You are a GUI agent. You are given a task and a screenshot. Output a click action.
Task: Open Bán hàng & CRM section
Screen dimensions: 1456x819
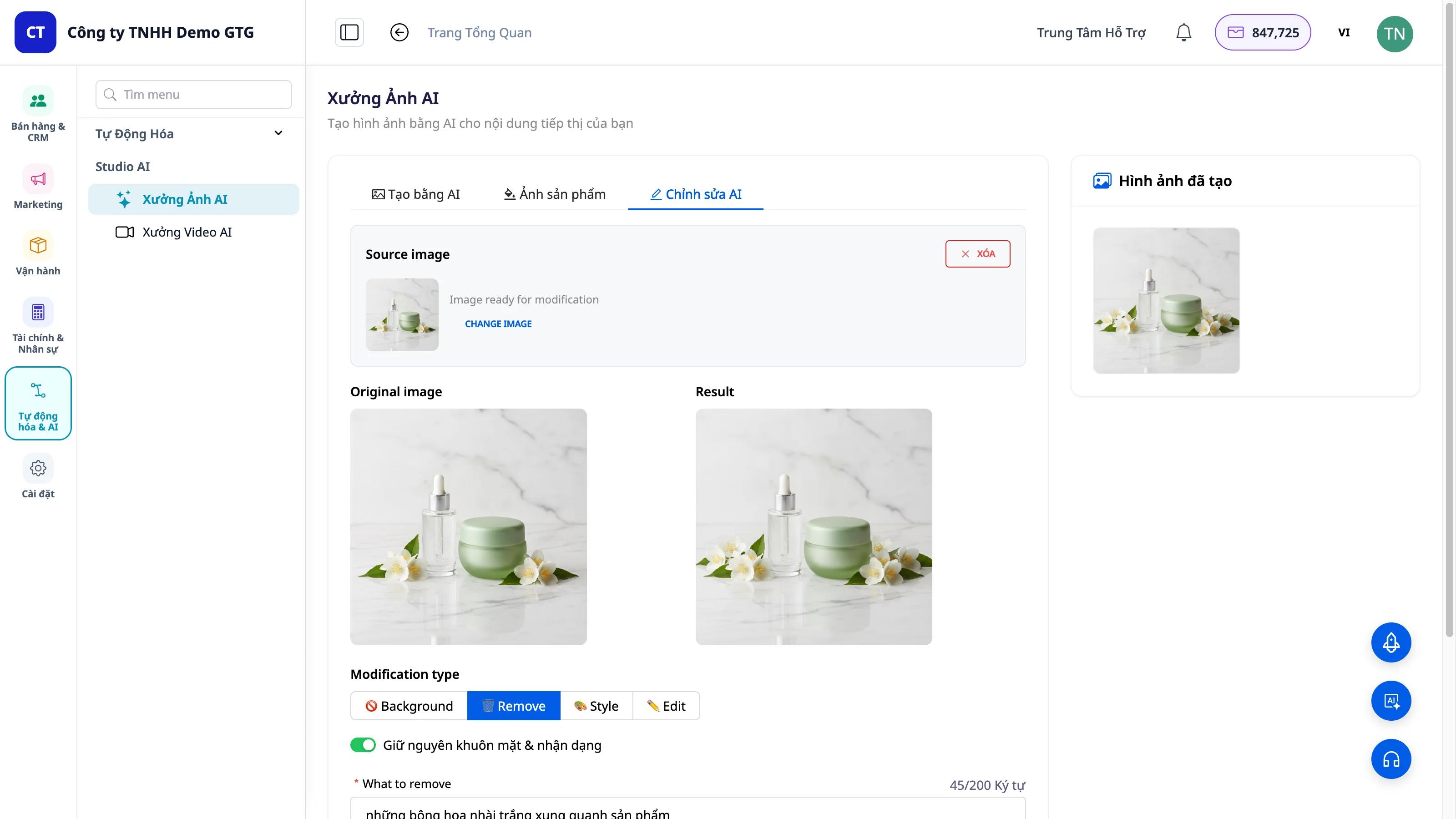pyautogui.click(x=38, y=114)
